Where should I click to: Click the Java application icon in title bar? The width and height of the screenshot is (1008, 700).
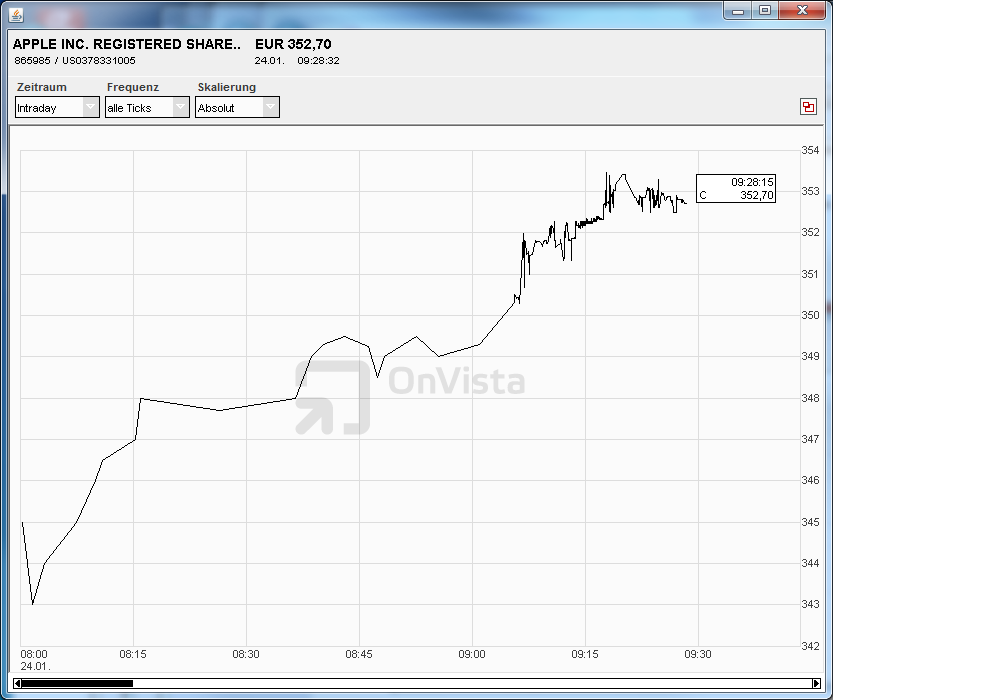16,14
